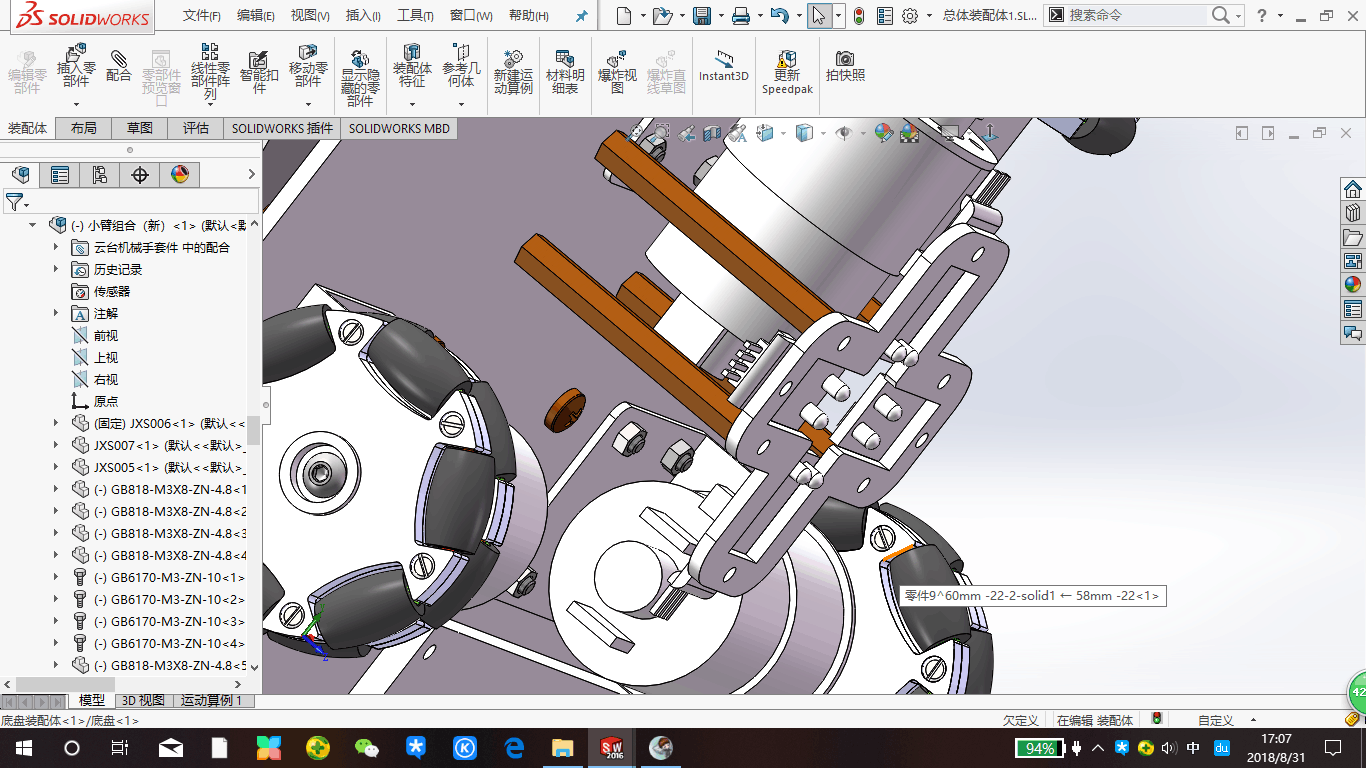1366x768 pixels.
Task: Open the 线性零部件阵列 dropdown arrow
Action: [x=210, y=103]
